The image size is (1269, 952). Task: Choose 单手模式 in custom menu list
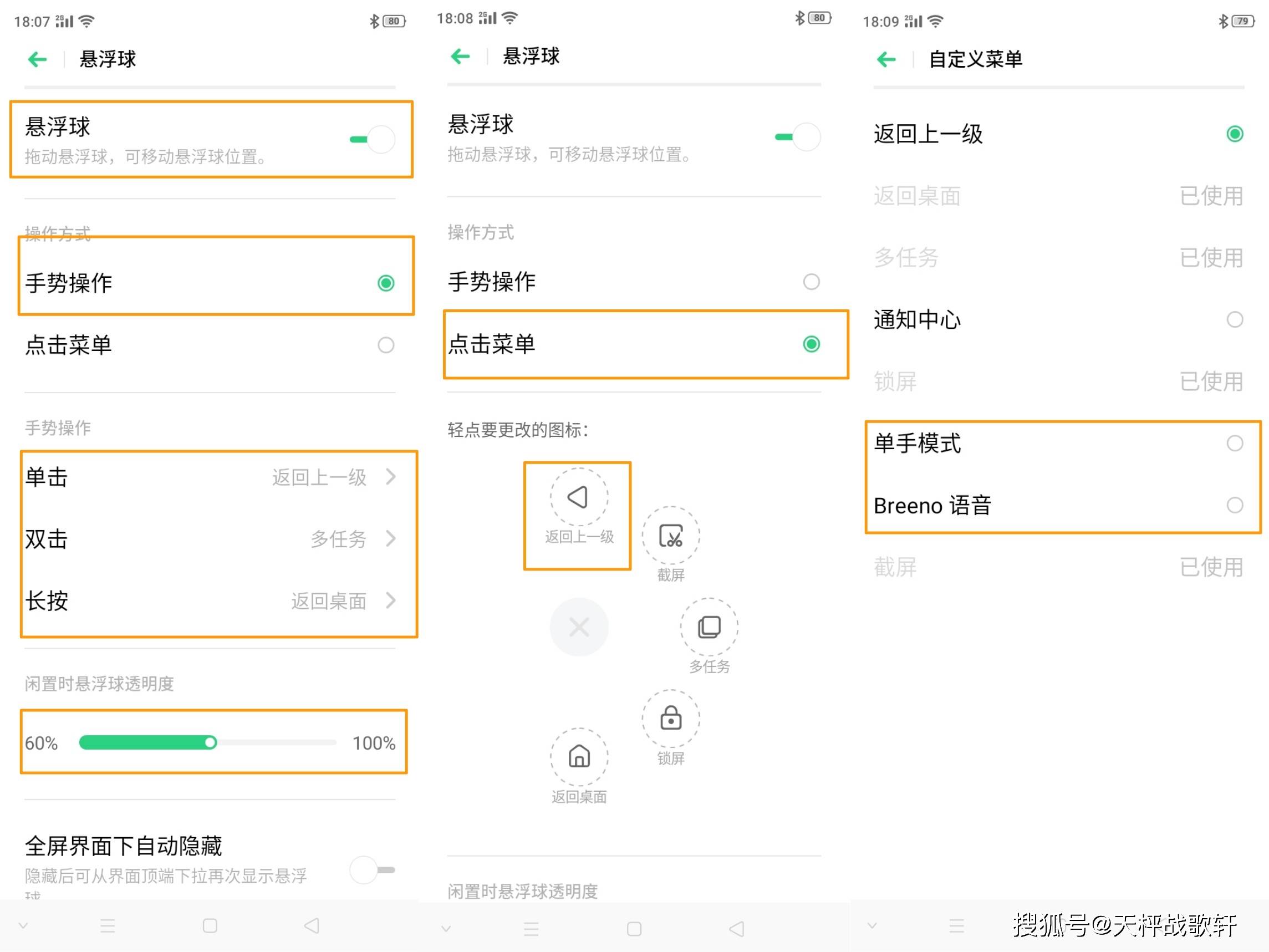1058,443
